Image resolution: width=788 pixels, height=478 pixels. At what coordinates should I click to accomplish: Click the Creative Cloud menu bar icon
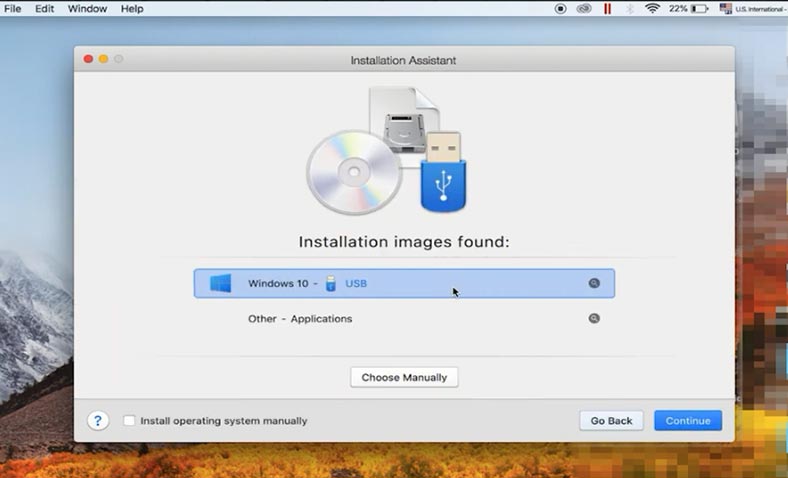tap(583, 9)
